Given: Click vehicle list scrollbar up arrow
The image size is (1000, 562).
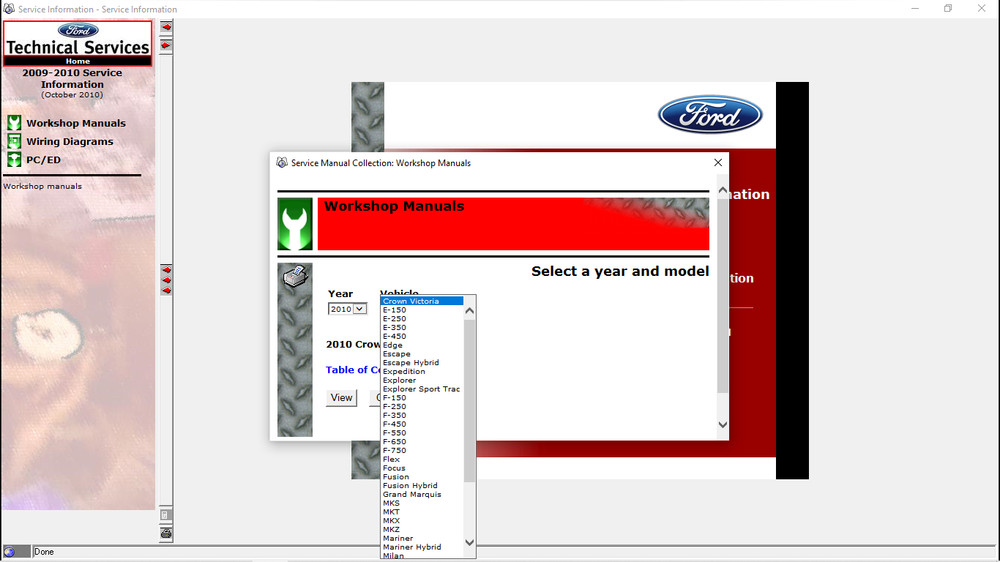Looking at the screenshot, I should click(x=469, y=311).
